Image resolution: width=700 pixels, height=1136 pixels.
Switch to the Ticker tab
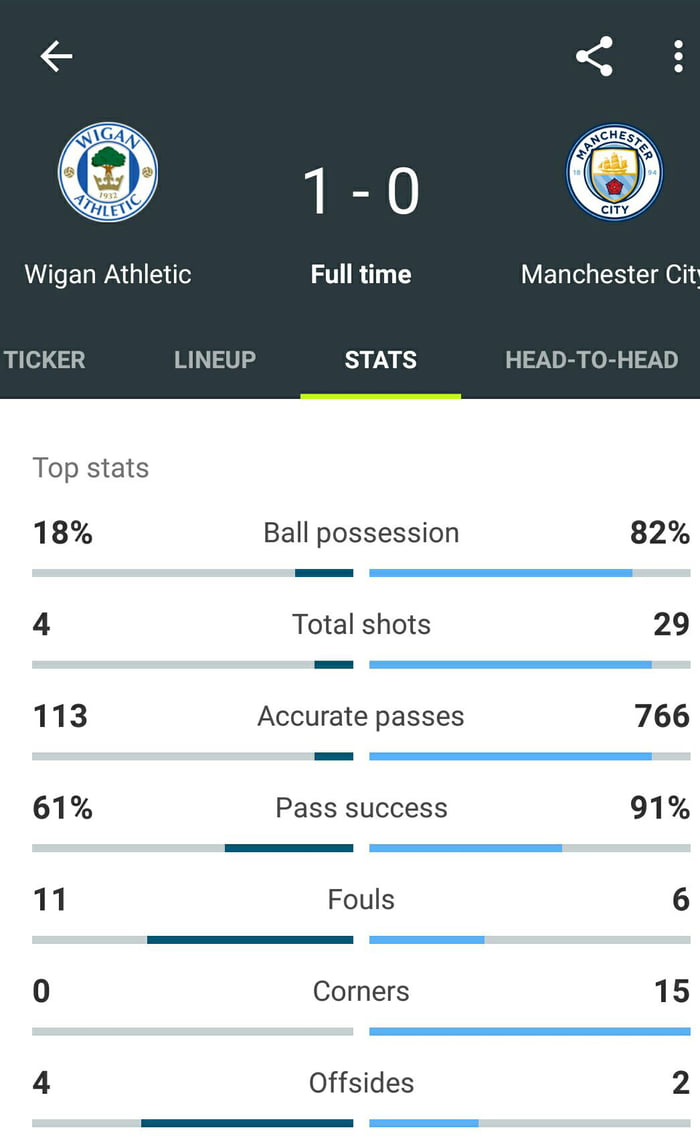click(44, 360)
